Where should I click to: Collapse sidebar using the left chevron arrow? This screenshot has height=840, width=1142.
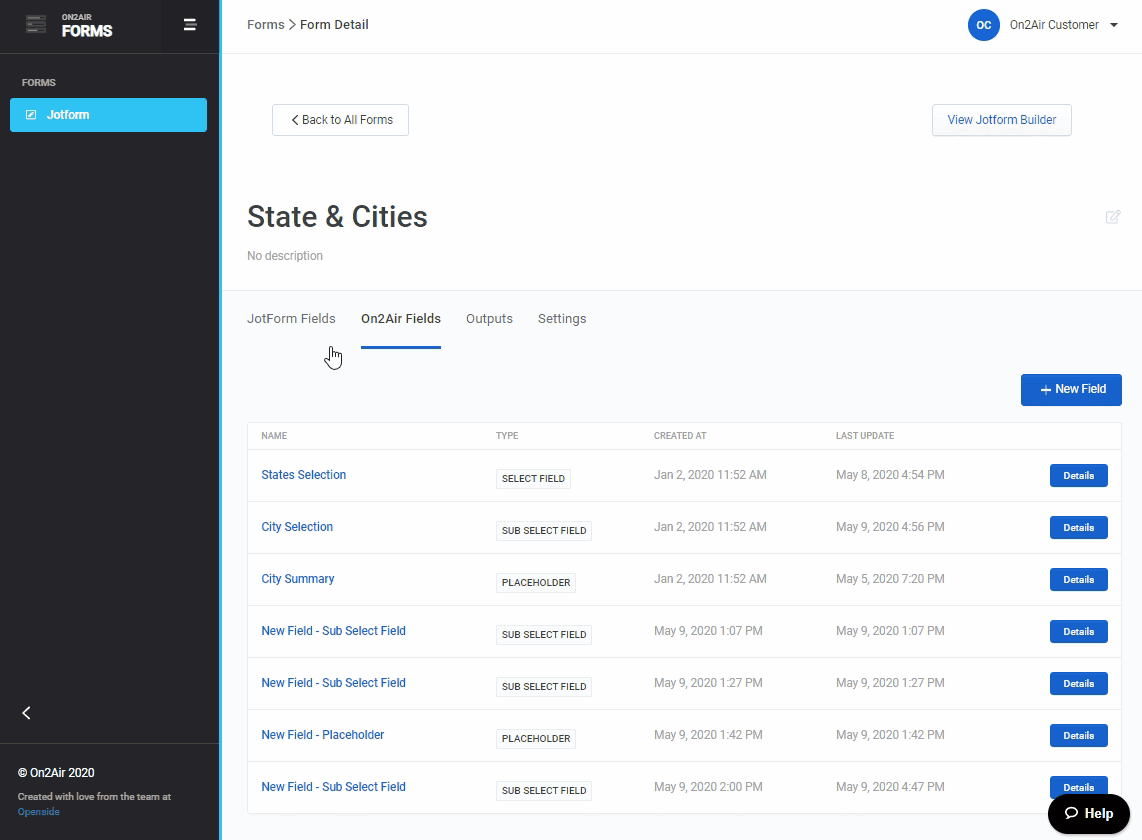click(x=27, y=713)
